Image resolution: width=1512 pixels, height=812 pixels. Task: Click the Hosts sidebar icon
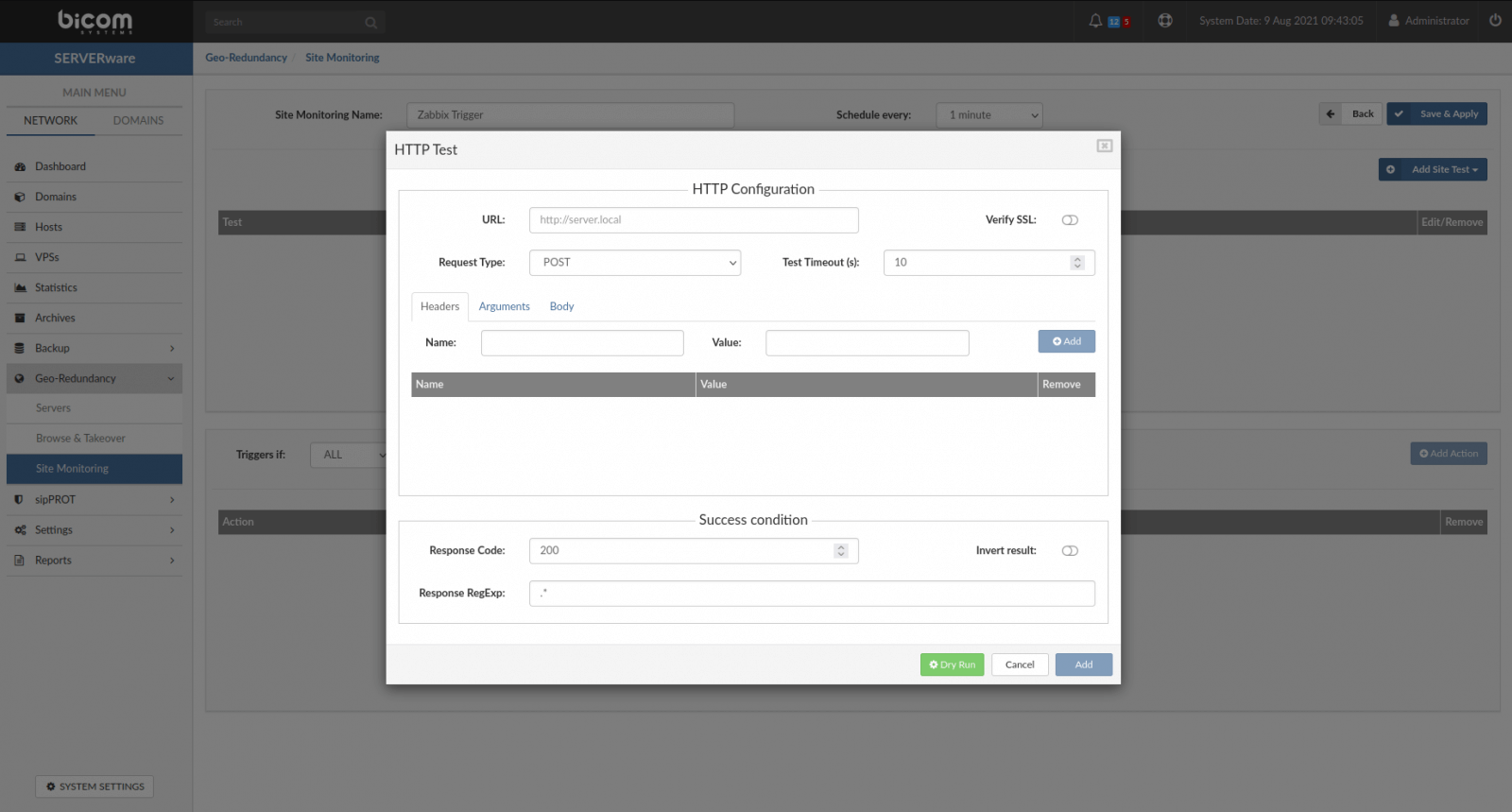click(x=20, y=228)
